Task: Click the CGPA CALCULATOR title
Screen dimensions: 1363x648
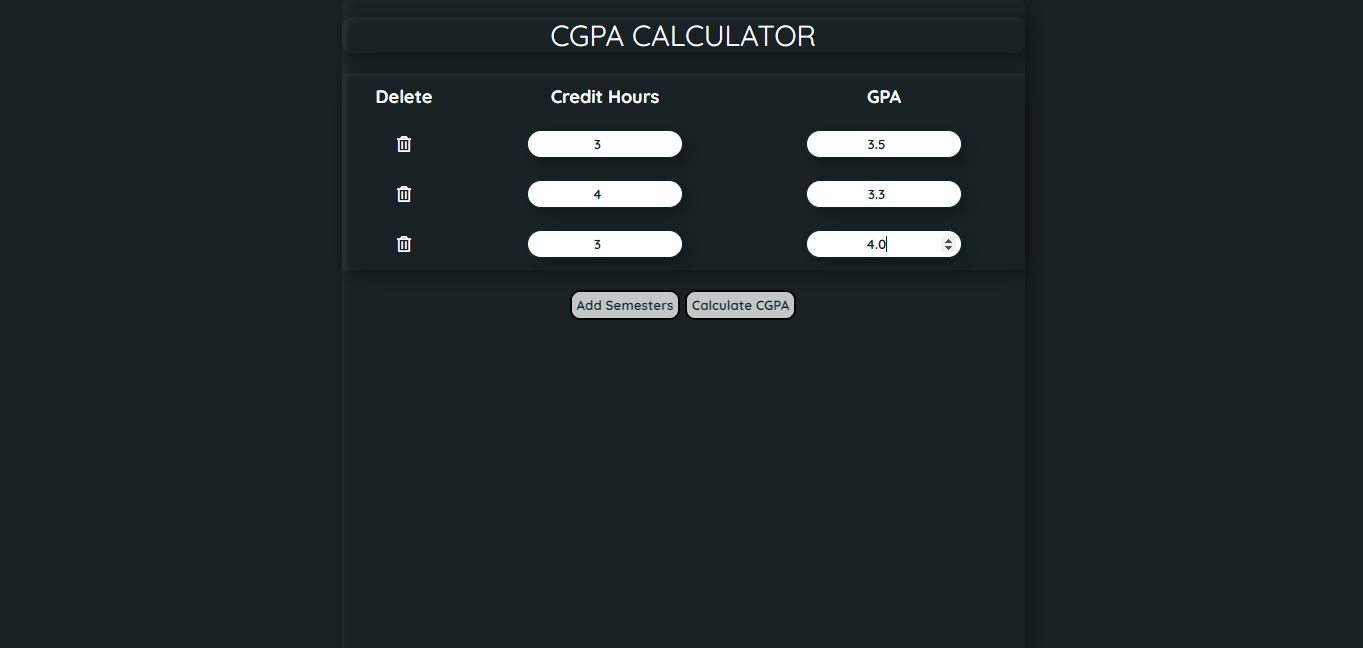Action: (x=683, y=36)
